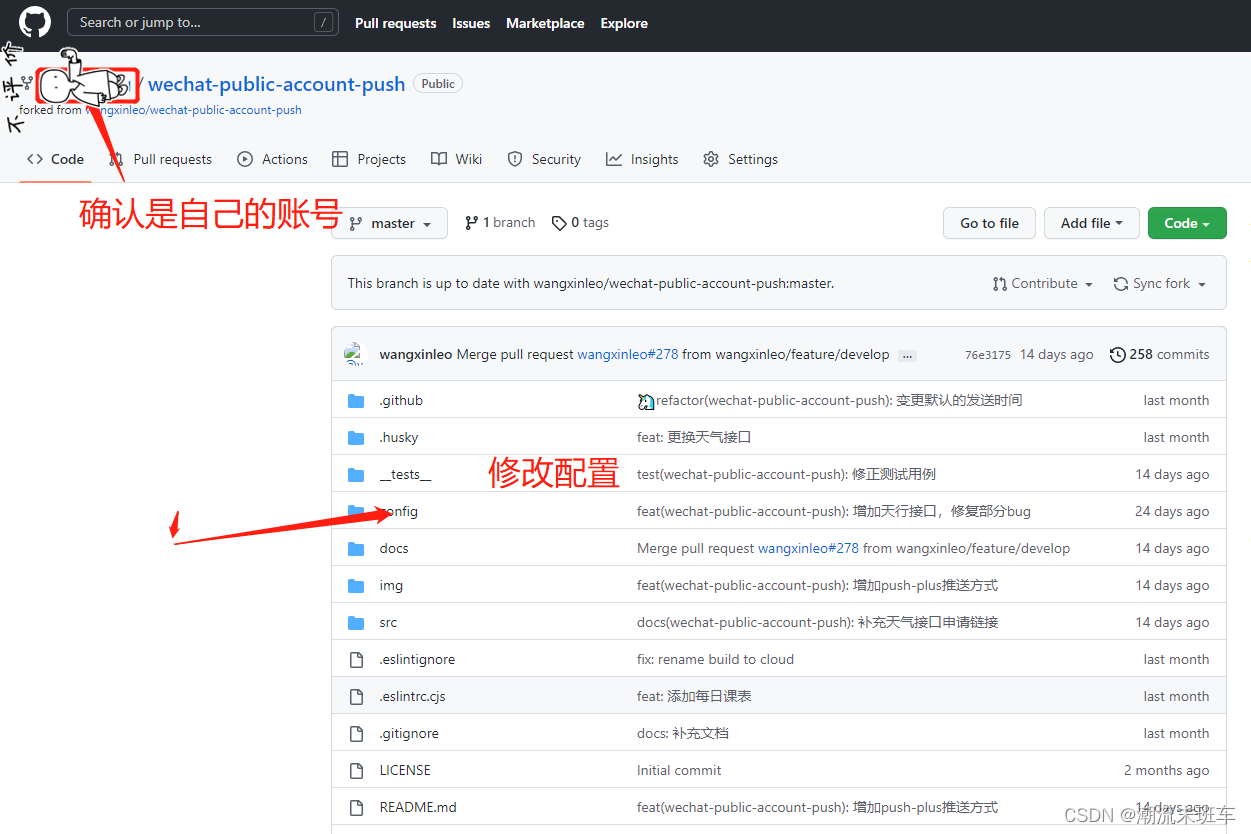The width and height of the screenshot is (1251, 834).
Task: Open the config folder icon
Action: (356, 511)
